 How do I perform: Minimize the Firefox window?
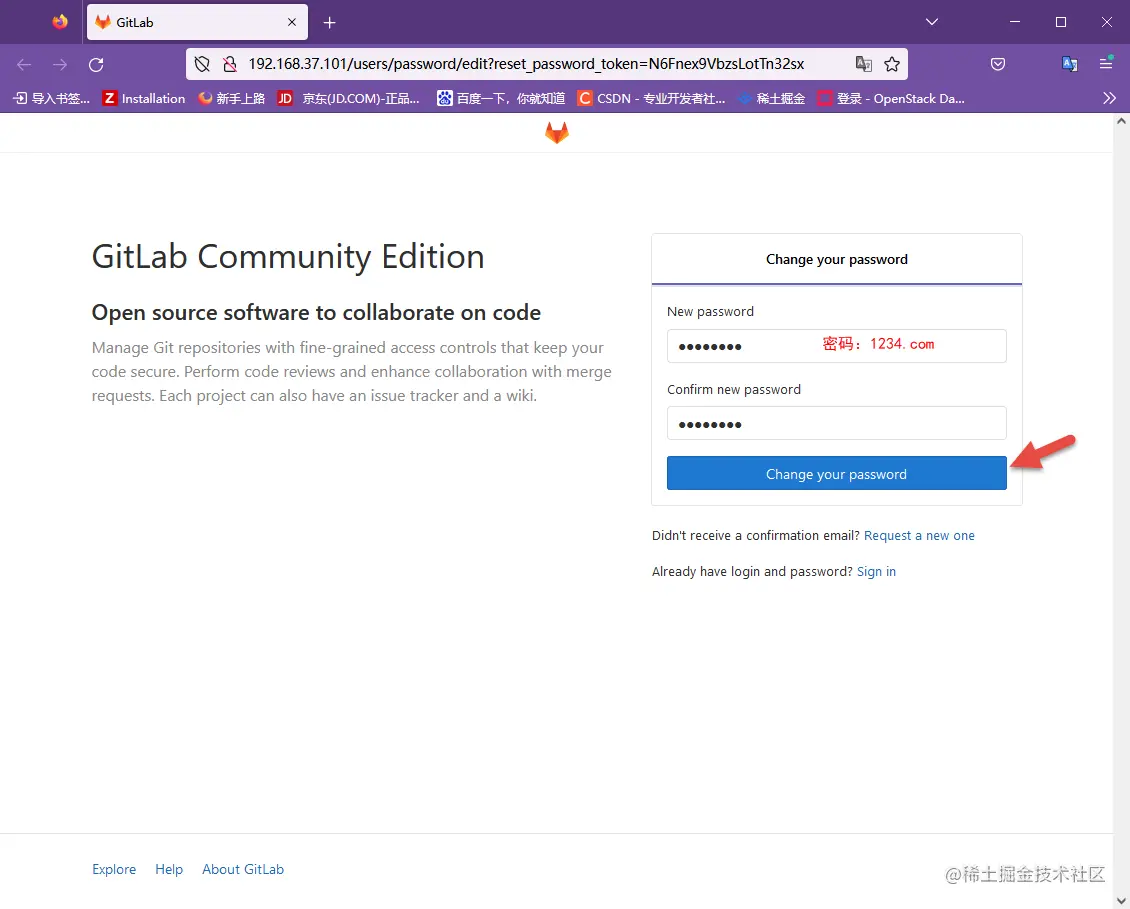1015,22
